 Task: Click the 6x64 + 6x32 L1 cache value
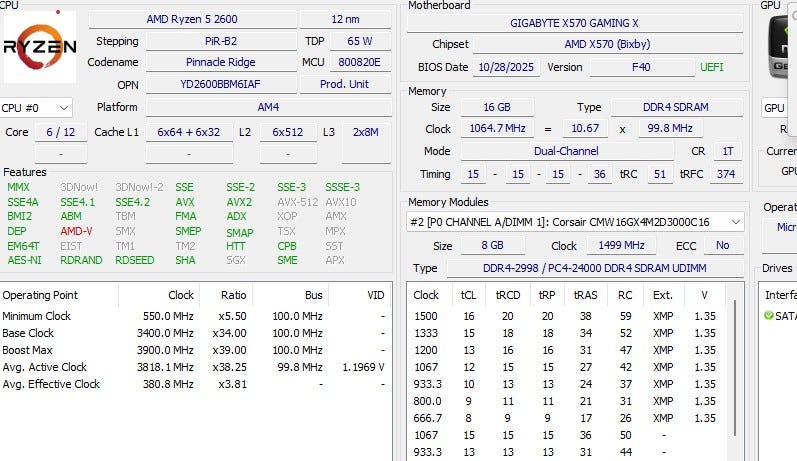coord(189,132)
